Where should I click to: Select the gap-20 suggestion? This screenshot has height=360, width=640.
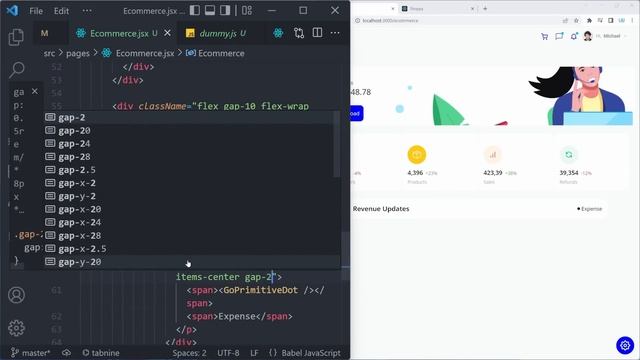(x=189, y=131)
